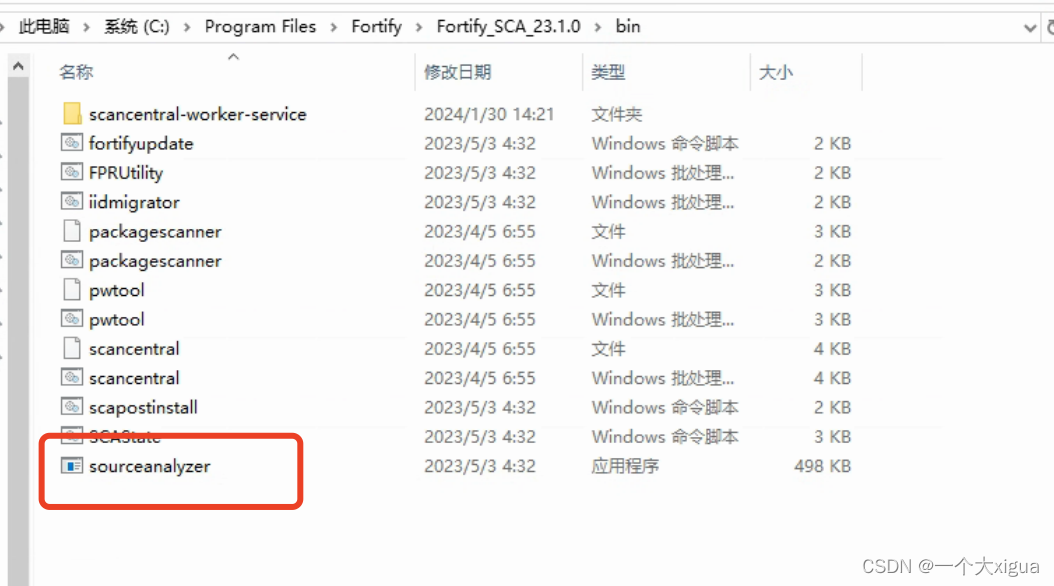Select the SCAState command script icon
Screen dimensions: 1054x586
click(x=70, y=436)
